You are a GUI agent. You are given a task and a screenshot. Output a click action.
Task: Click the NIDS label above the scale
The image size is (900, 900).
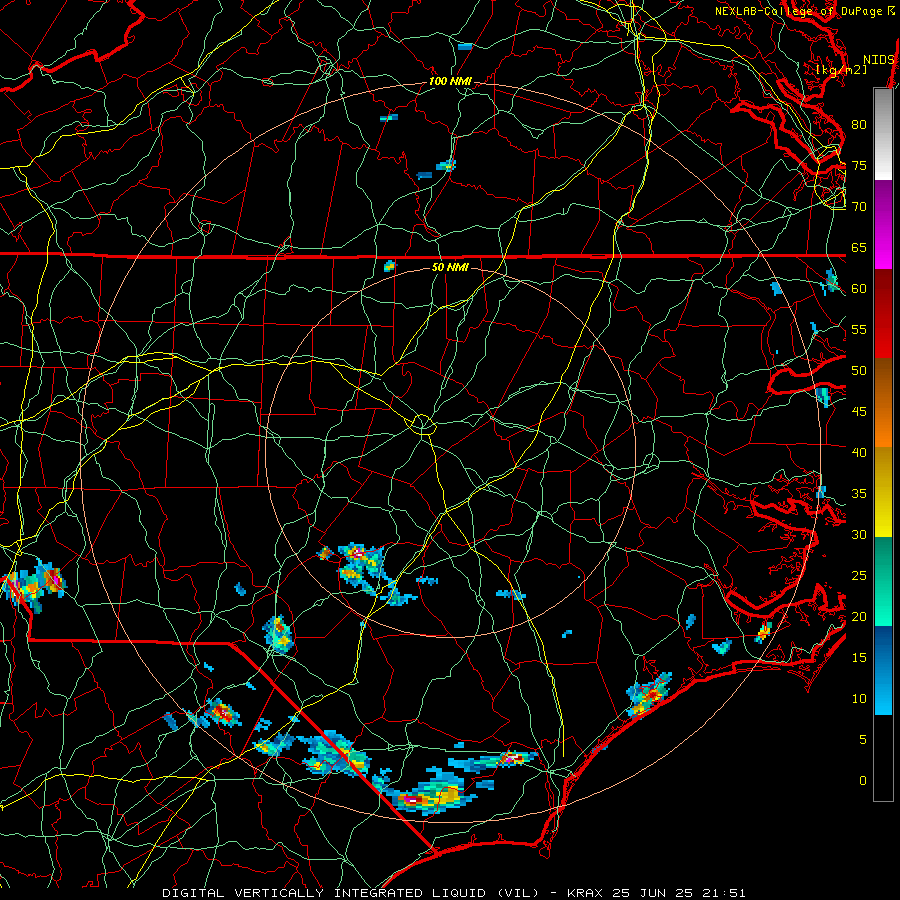click(x=879, y=60)
